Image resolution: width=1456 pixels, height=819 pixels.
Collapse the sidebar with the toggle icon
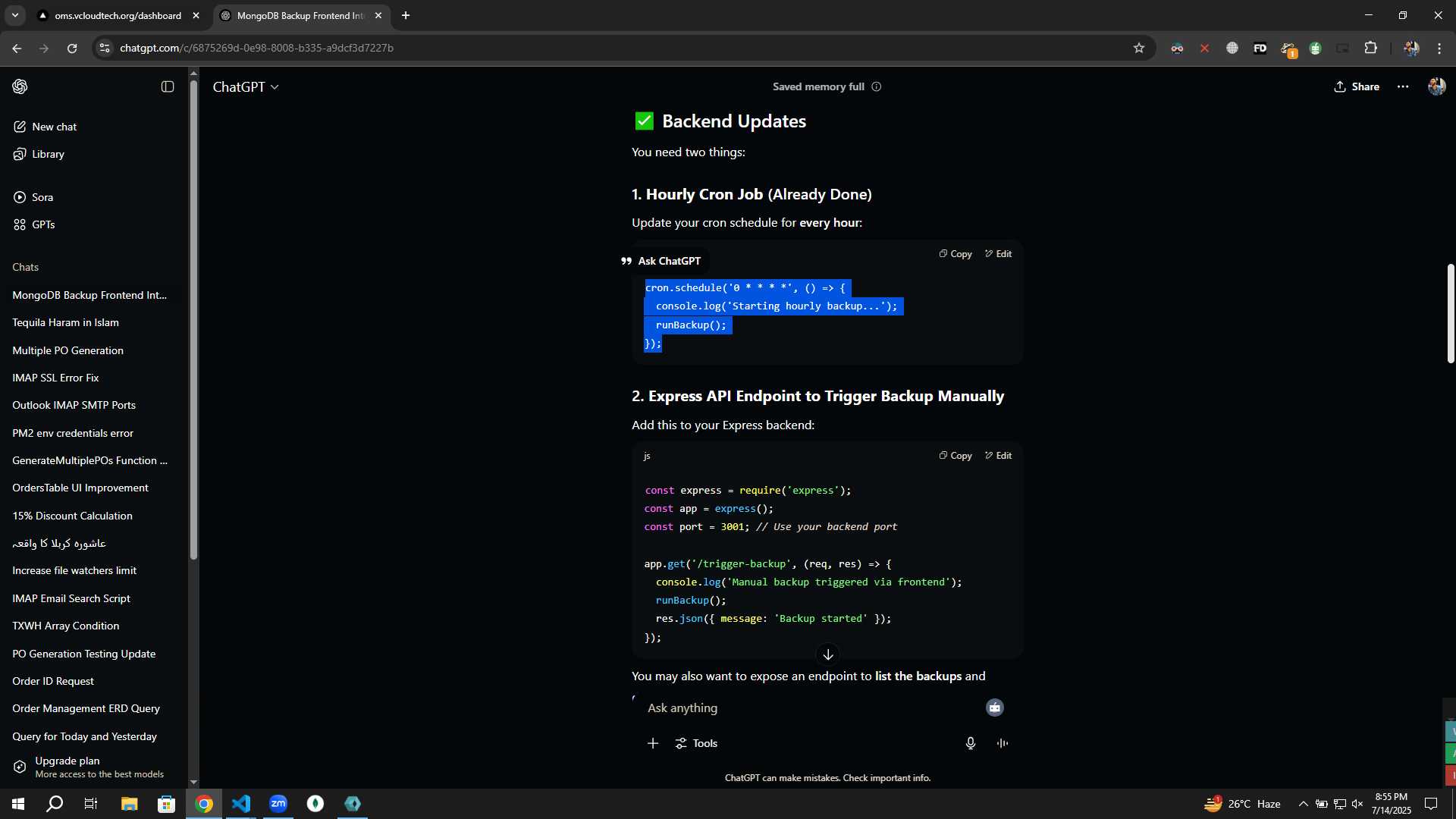tap(168, 86)
